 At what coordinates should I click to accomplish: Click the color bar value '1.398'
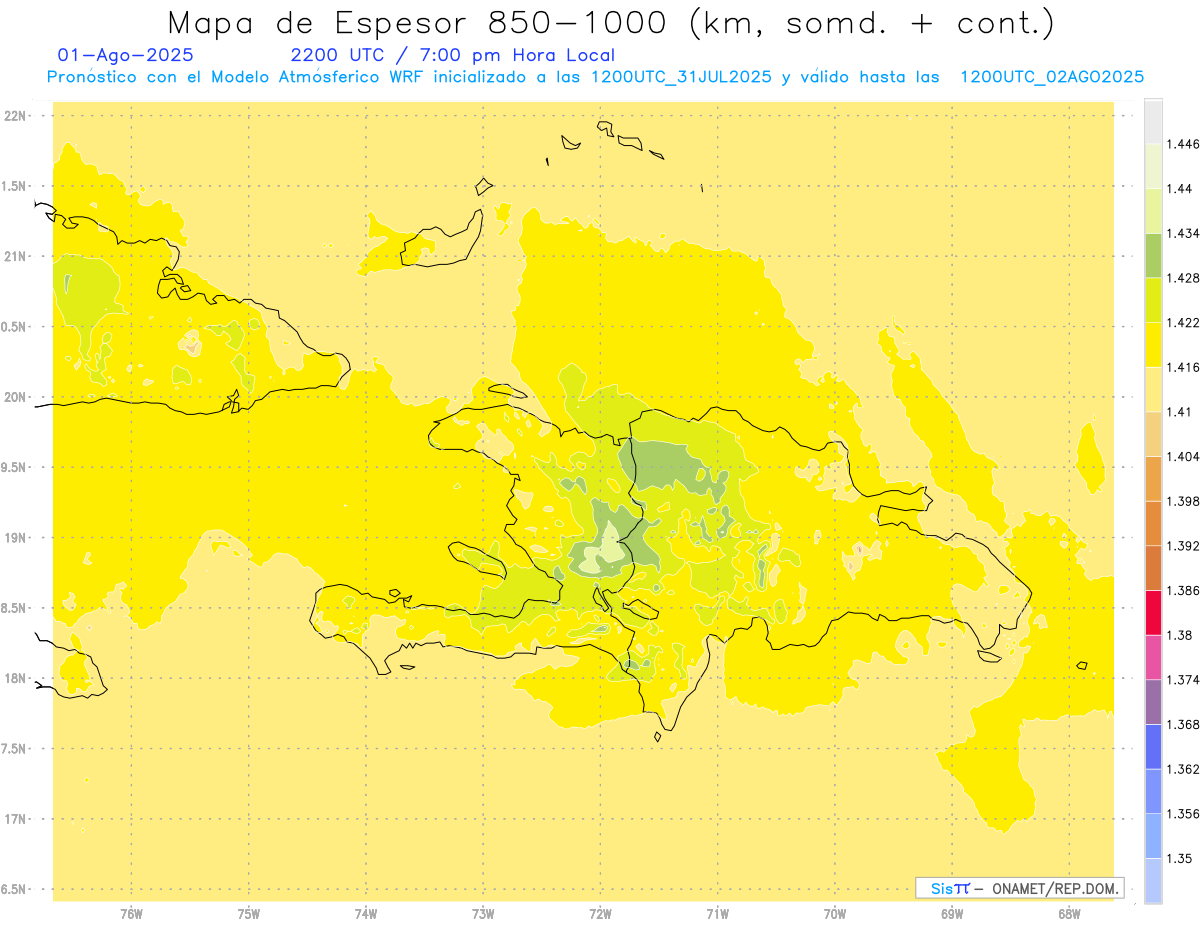[x=1184, y=501]
